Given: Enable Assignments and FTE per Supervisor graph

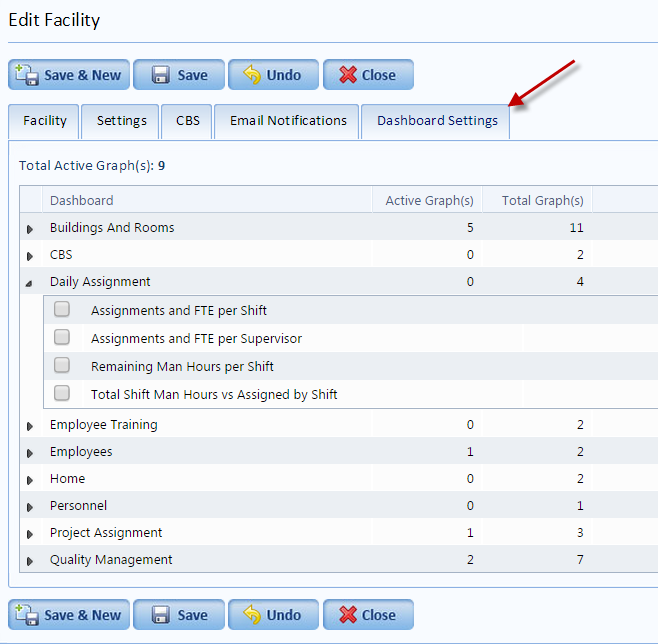Looking at the screenshot, I should click(x=62, y=338).
